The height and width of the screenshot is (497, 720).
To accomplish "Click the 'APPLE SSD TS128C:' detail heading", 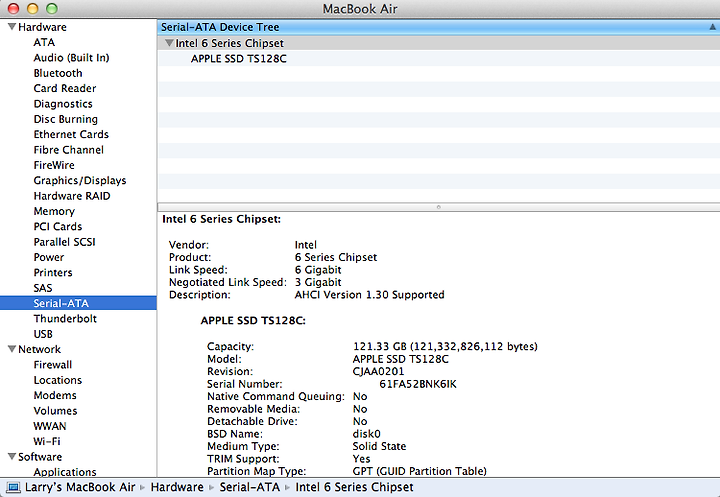I will point(253,321).
